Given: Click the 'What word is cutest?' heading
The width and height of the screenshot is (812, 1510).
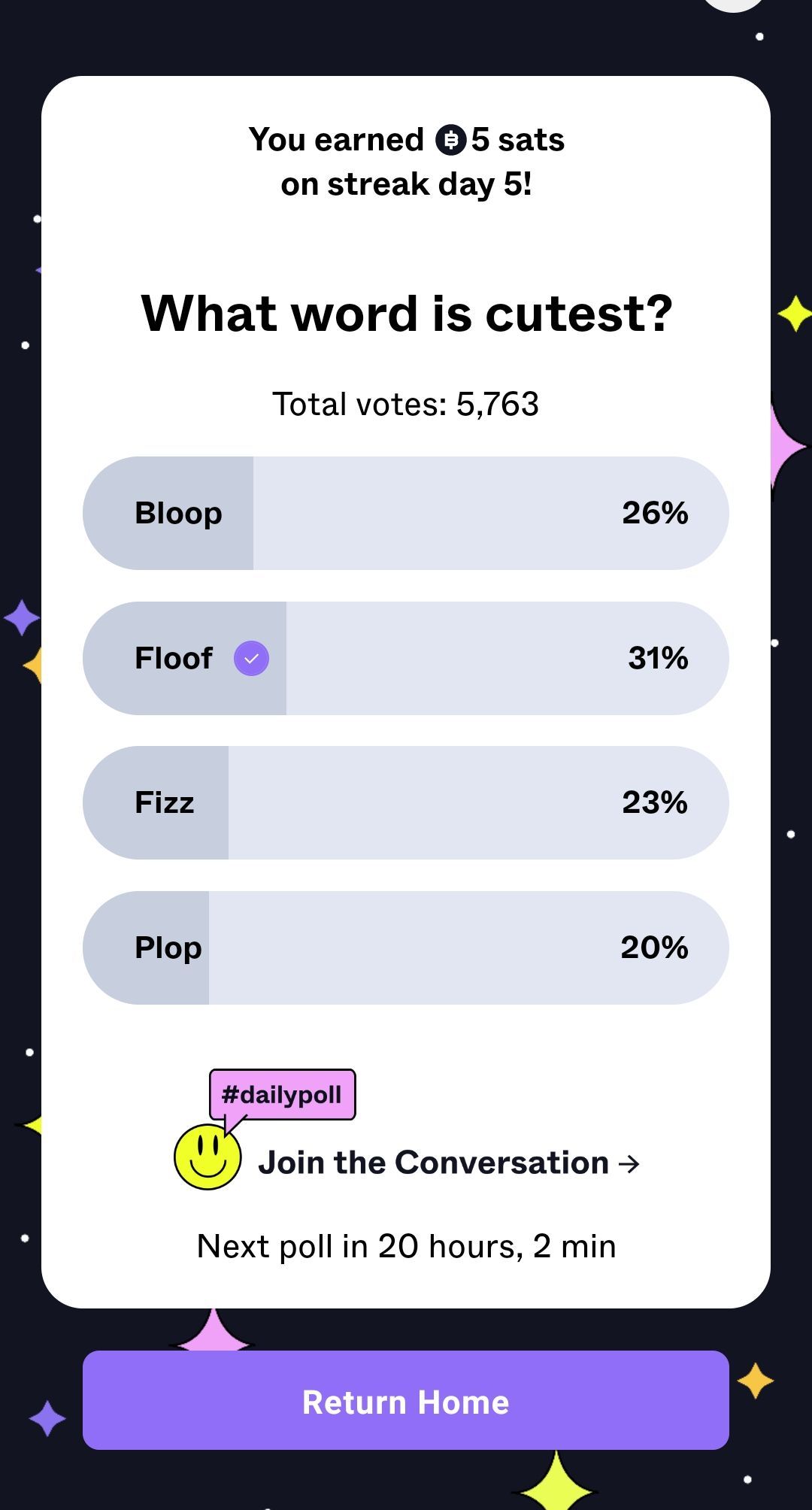Looking at the screenshot, I should [x=406, y=314].
